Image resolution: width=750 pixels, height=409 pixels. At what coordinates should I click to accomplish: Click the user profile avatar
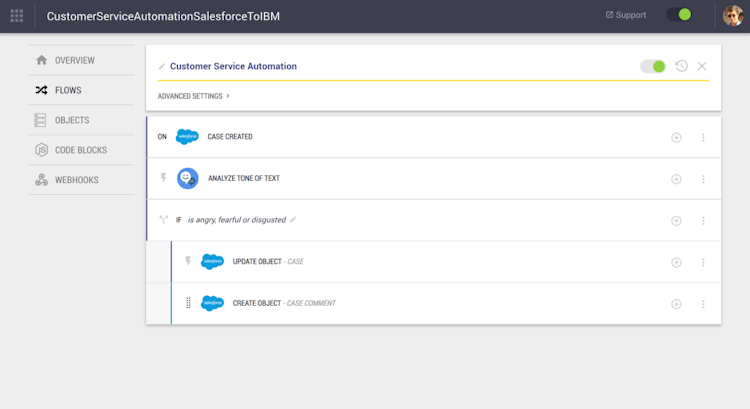(733, 16)
